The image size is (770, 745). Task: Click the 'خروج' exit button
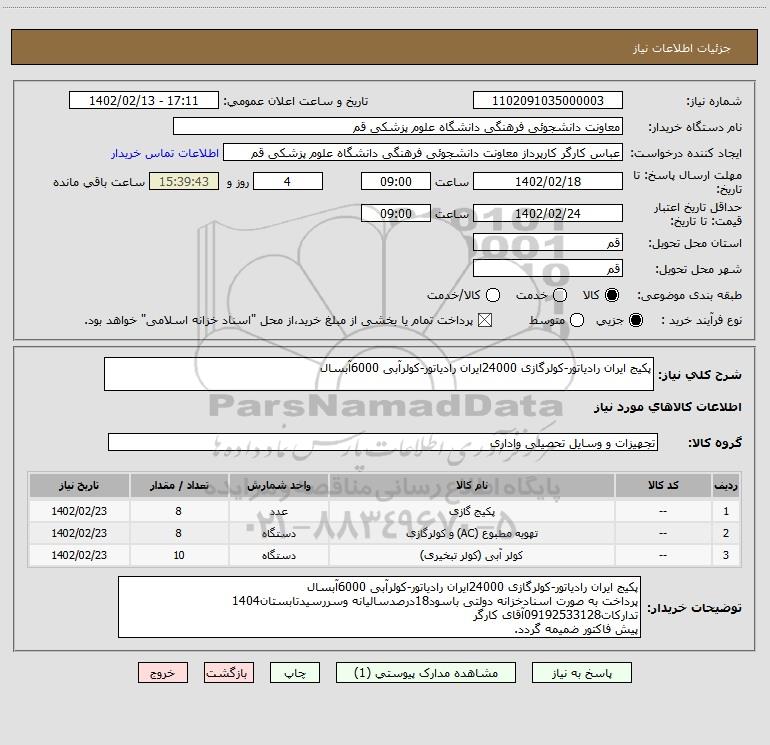(163, 673)
